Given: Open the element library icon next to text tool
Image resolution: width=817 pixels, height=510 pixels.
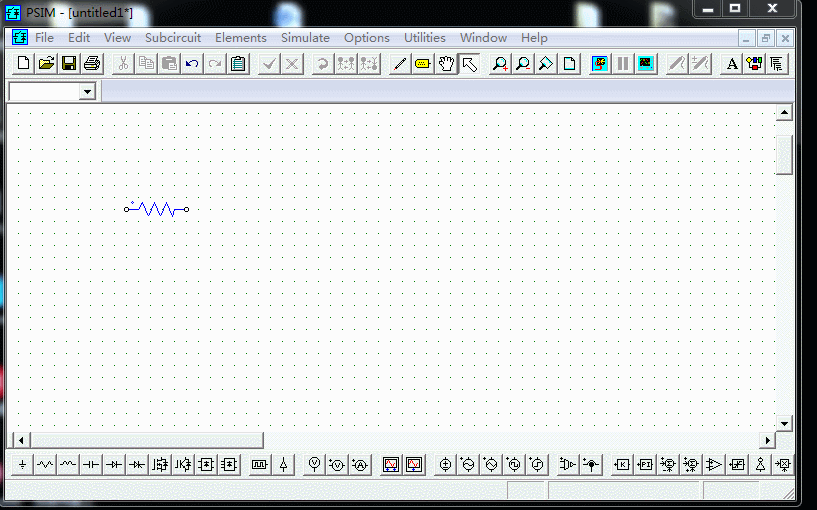Looking at the screenshot, I should point(754,64).
